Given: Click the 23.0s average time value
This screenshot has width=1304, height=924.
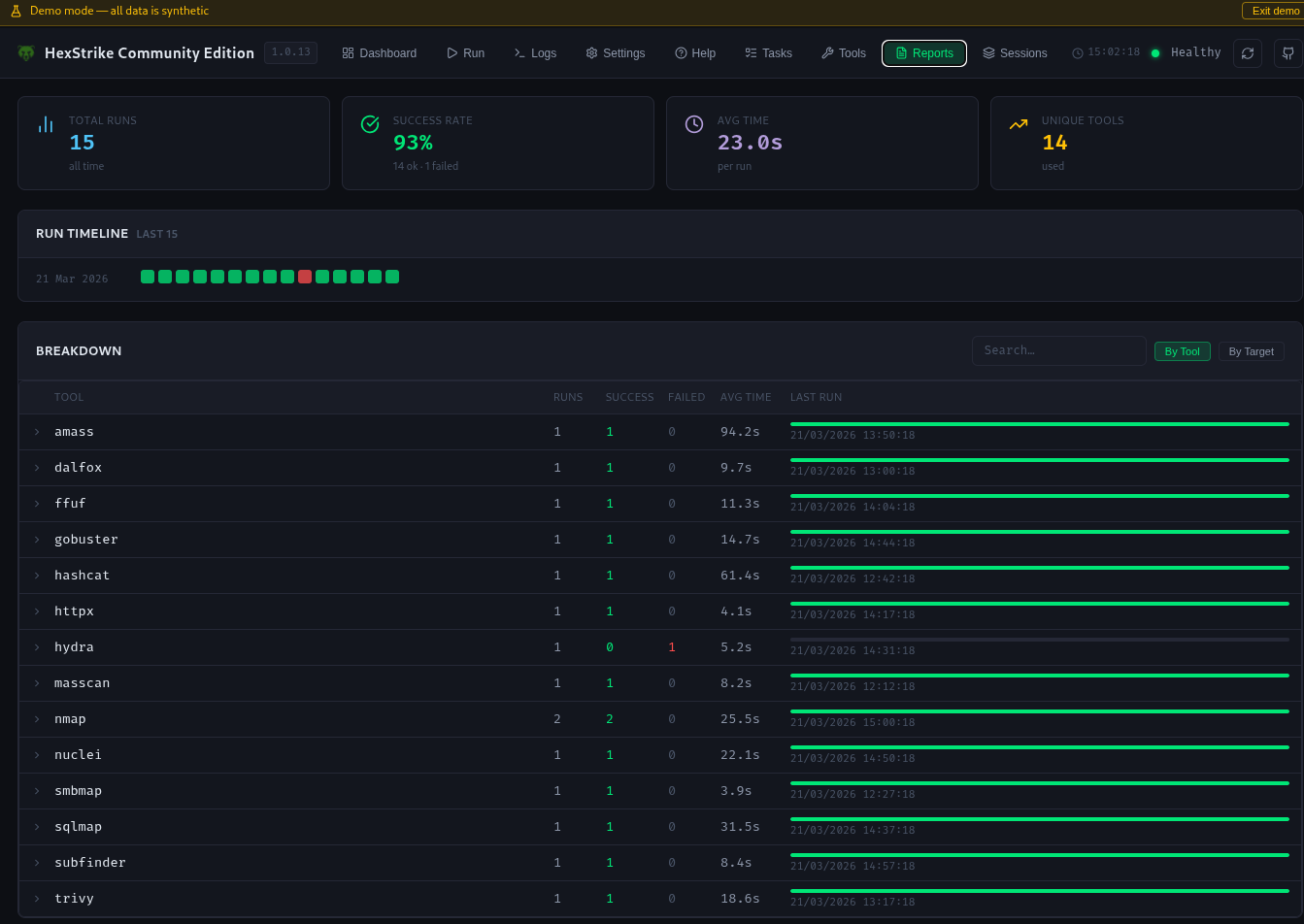Looking at the screenshot, I should (750, 143).
